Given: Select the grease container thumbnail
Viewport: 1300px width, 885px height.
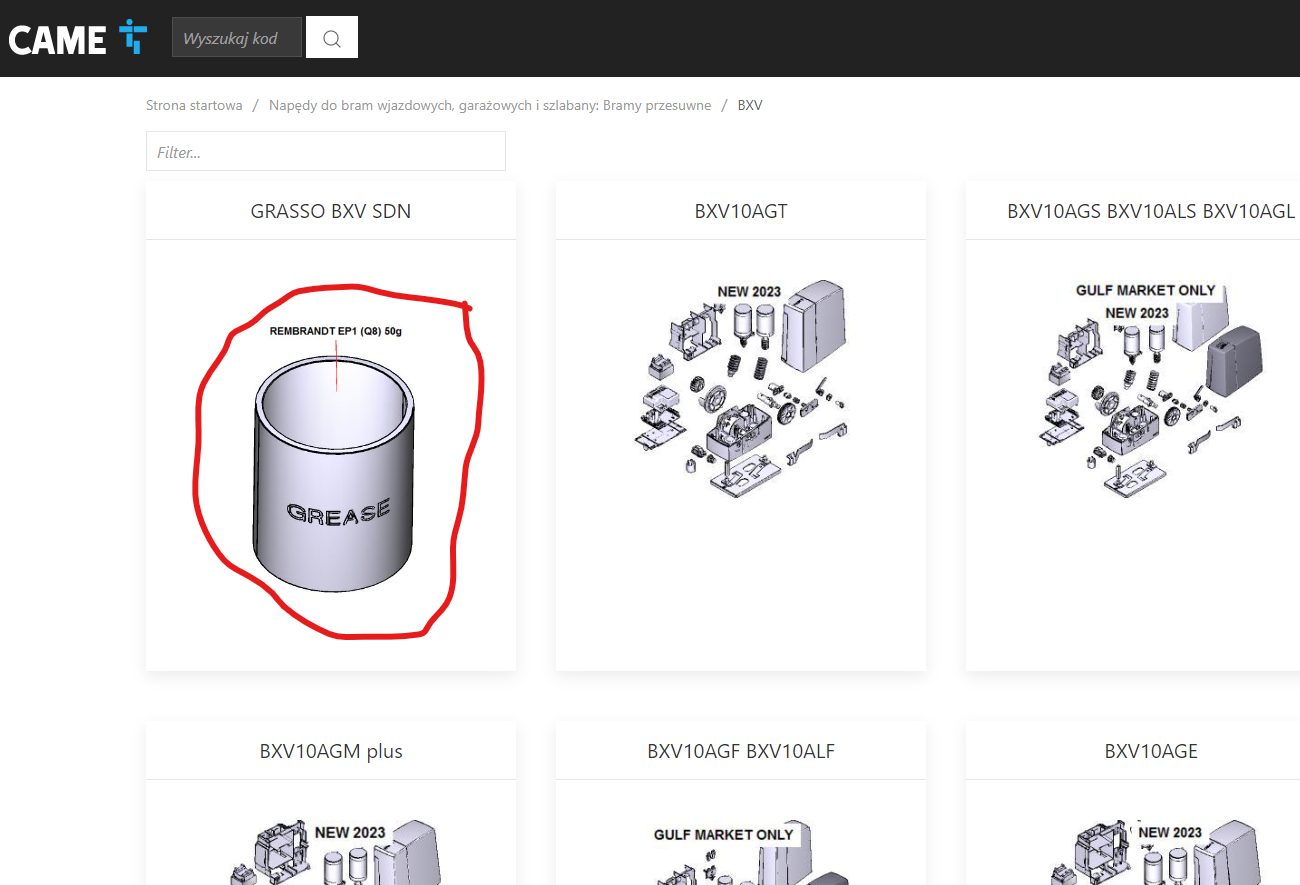Looking at the screenshot, I should [x=333, y=457].
